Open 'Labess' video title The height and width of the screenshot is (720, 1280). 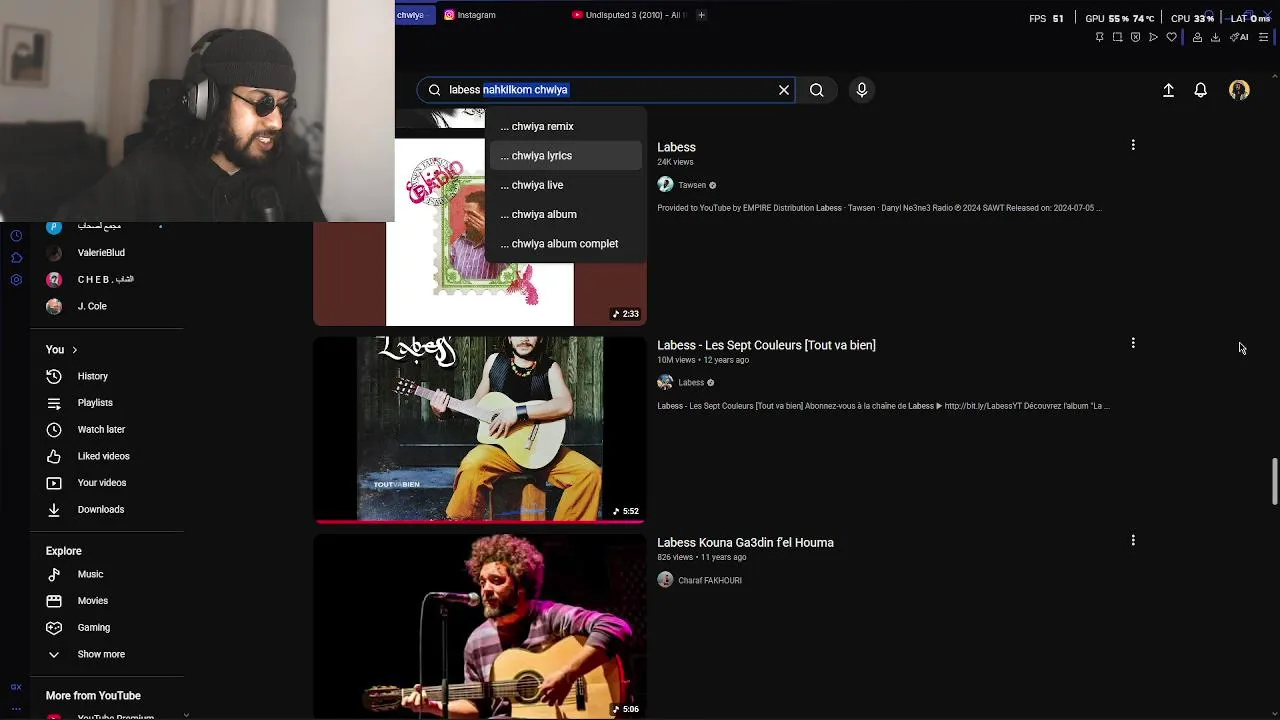tap(676, 147)
